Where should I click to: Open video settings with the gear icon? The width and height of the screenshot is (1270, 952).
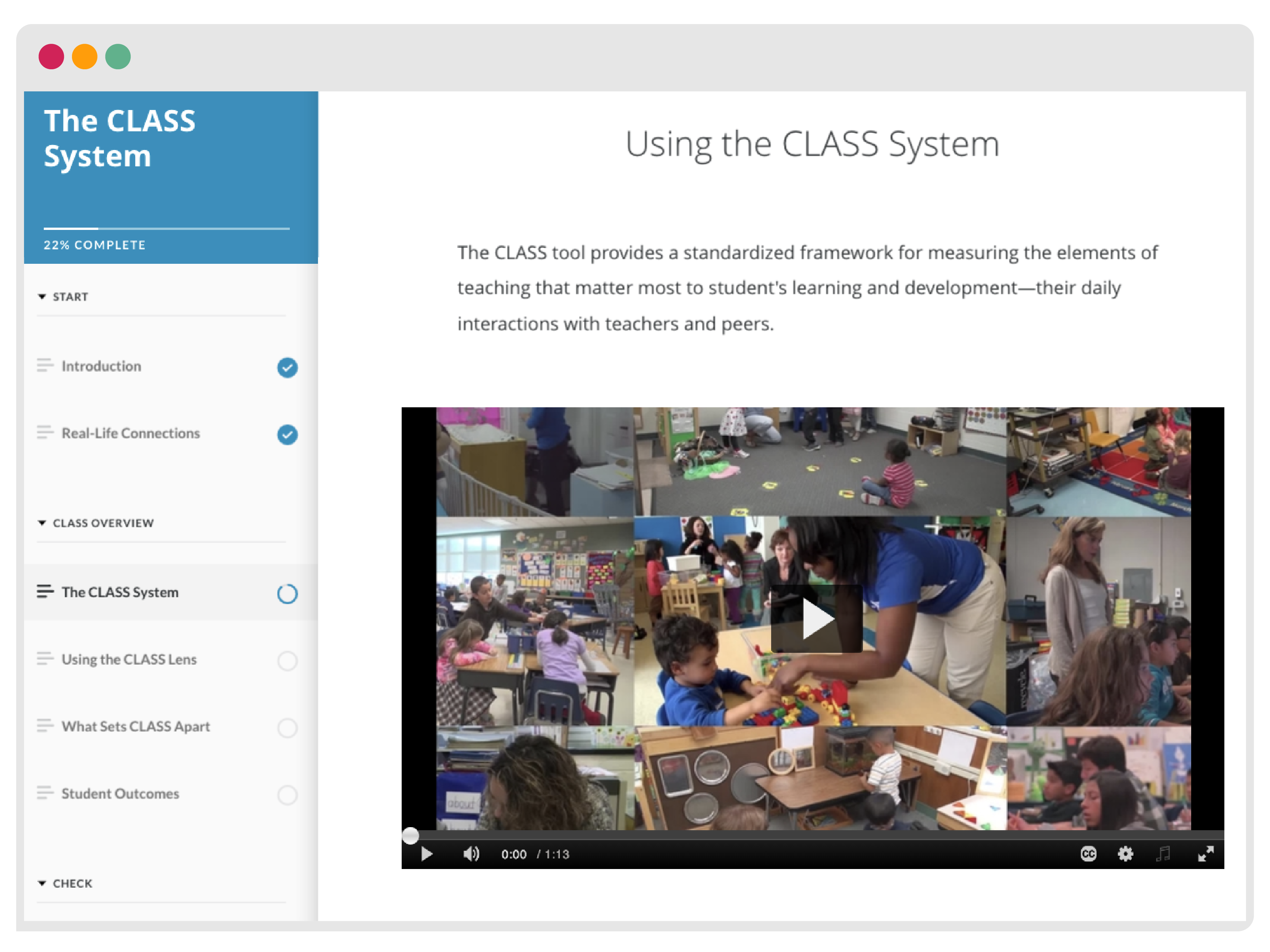[x=1125, y=854]
